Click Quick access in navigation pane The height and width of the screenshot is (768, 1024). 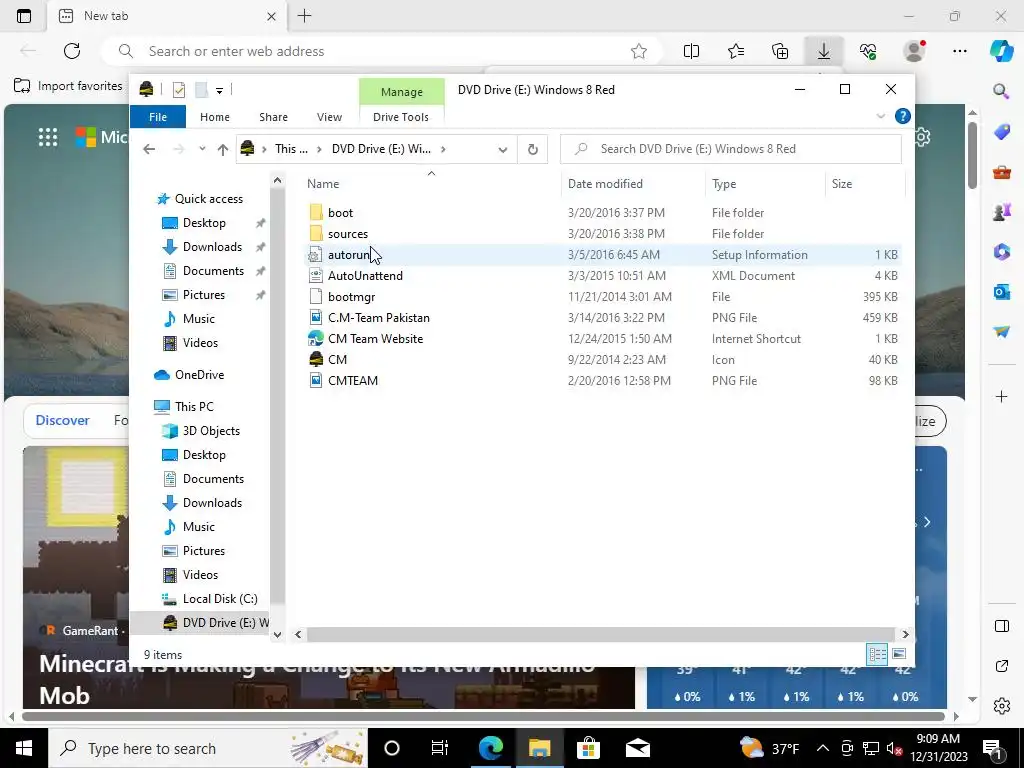208,199
